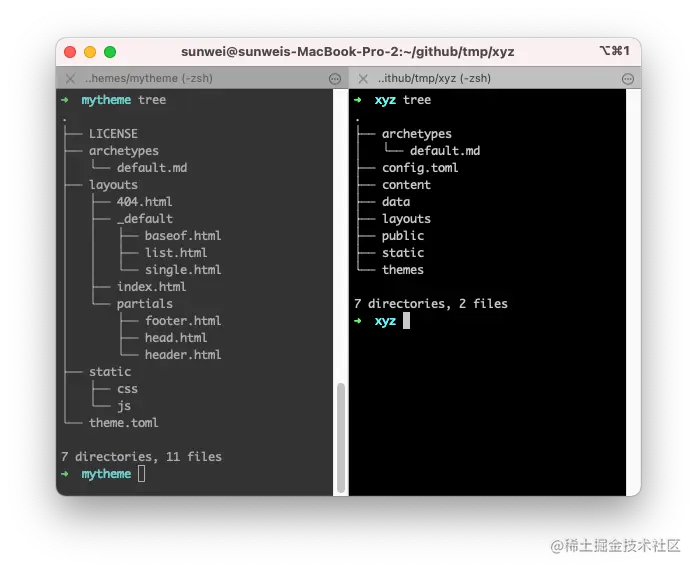The height and width of the screenshot is (570, 697).
Task: Click the green zoom window button
Action: [110, 52]
